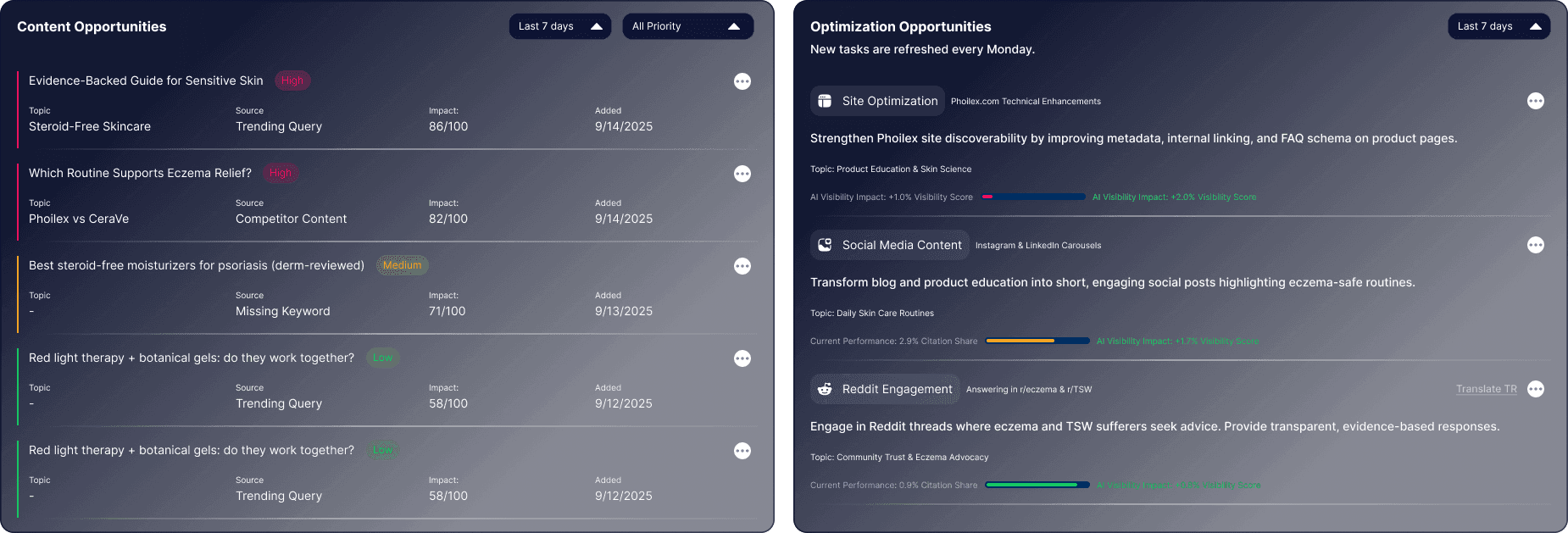Open 'Which Routine Supports Eczema Relief?' title
The height and width of the screenshot is (533, 1568).
click(x=140, y=173)
